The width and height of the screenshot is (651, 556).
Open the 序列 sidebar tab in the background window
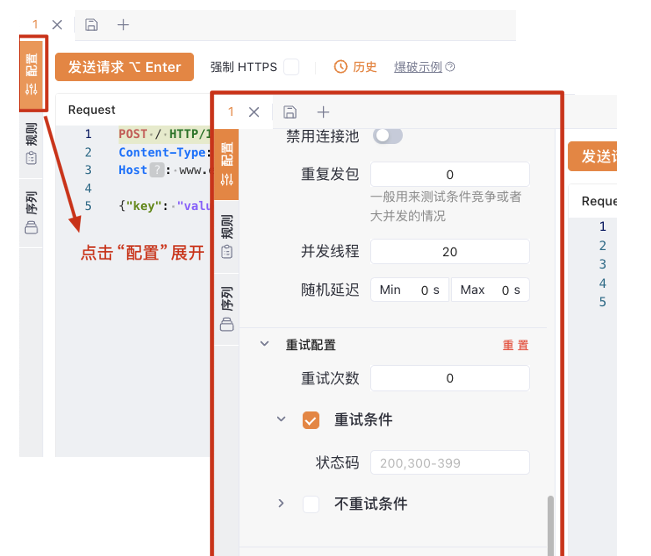coord(32,213)
